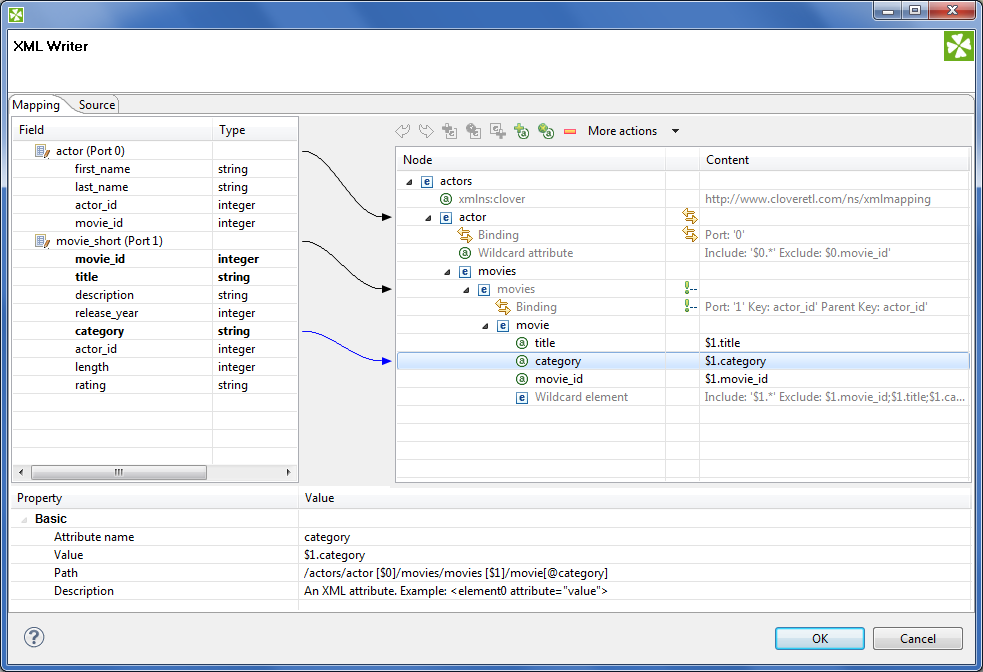
Task: Click the Undo arrow in mapping toolbar
Action: click(402, 131)
